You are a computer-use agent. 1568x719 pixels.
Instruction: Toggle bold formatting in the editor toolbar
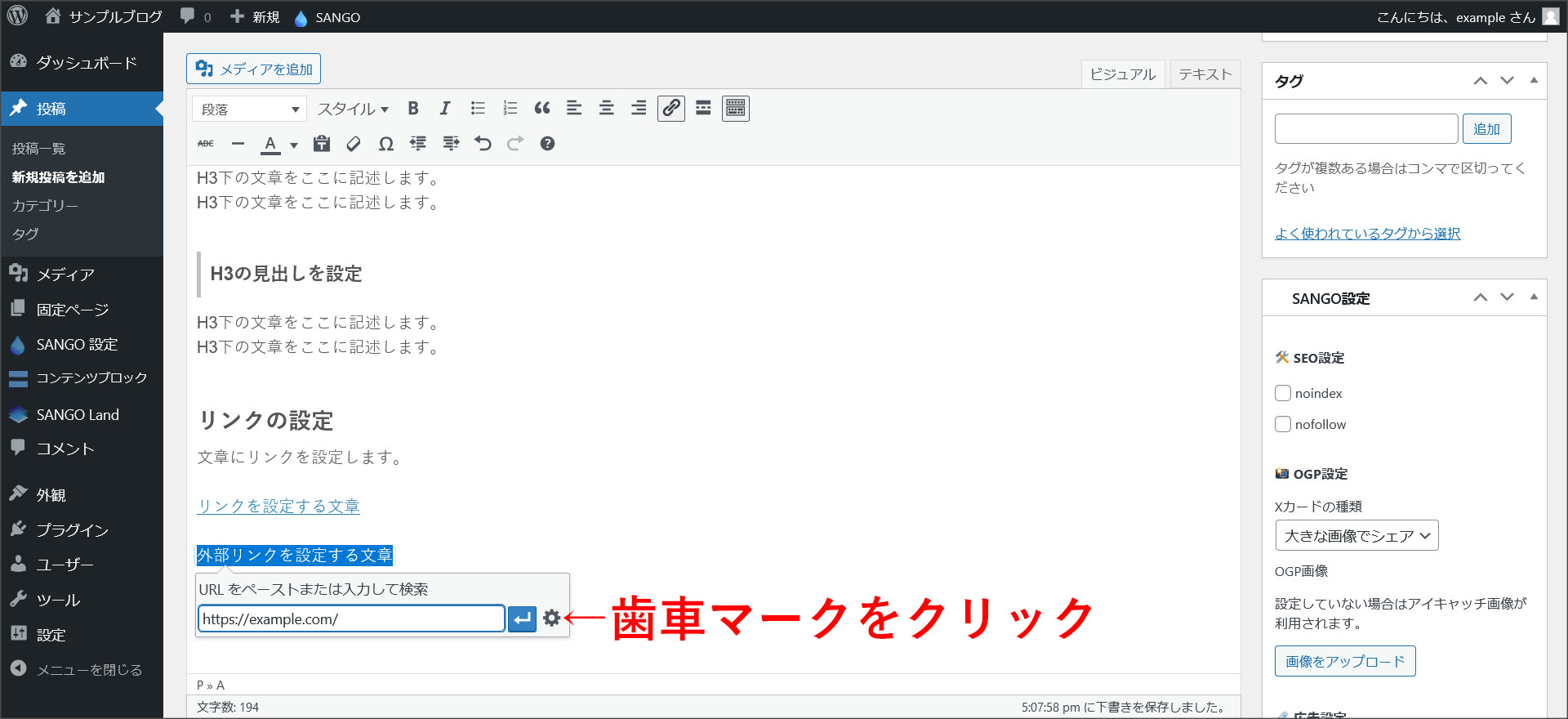413,109
